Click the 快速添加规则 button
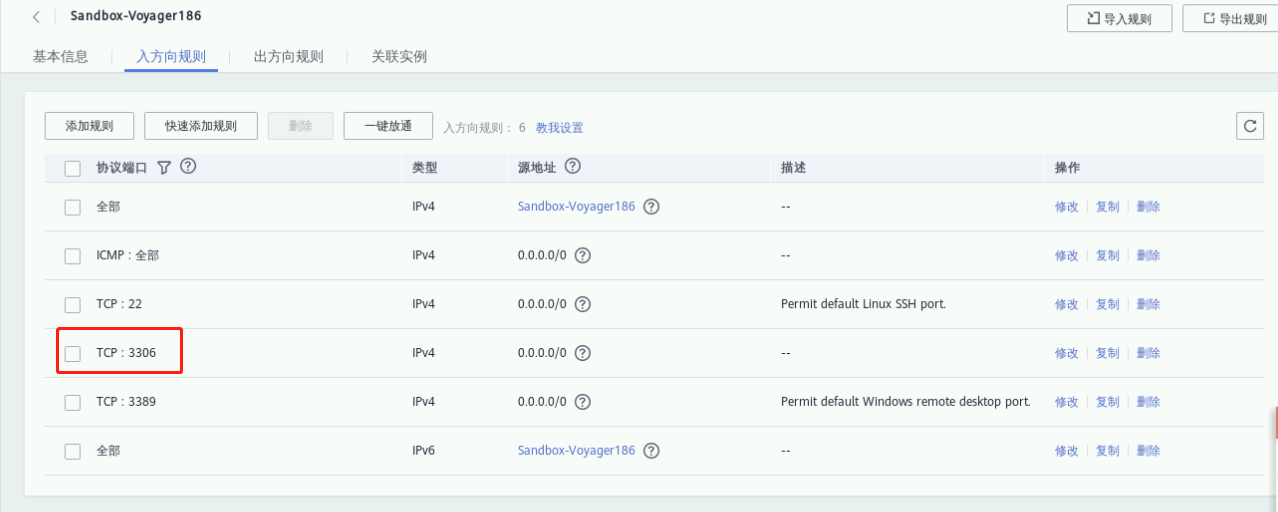The image size is (1278, 512). [201, 126]
